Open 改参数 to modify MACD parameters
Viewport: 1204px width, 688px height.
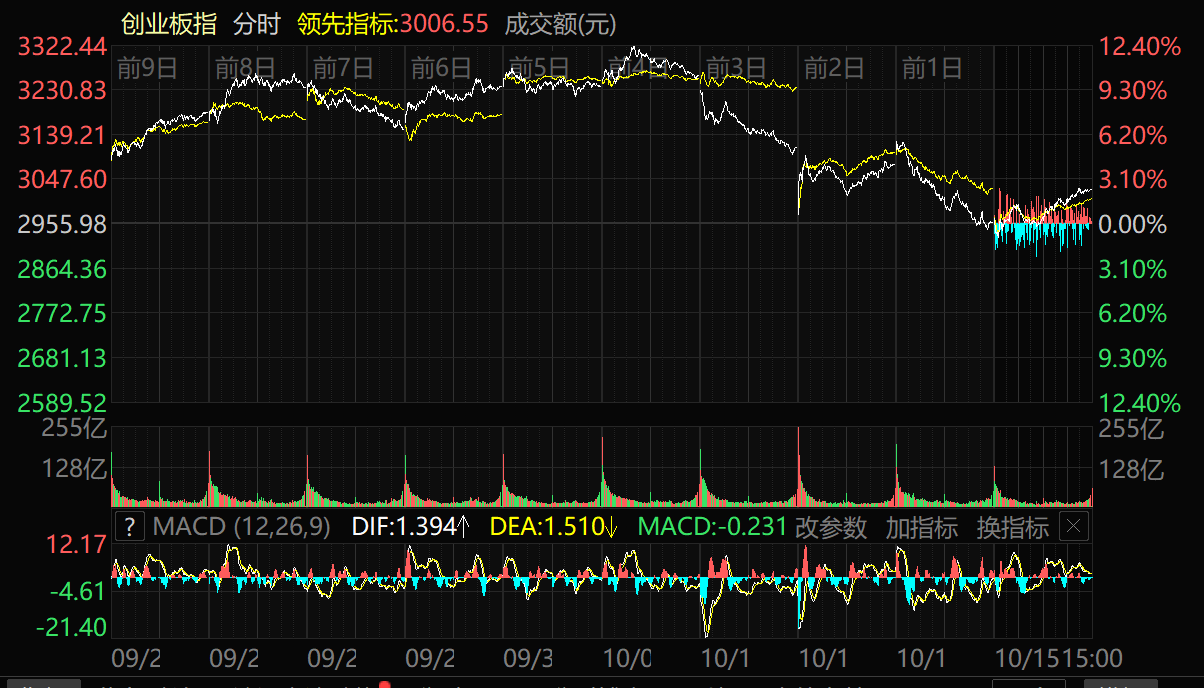[831, 527]
